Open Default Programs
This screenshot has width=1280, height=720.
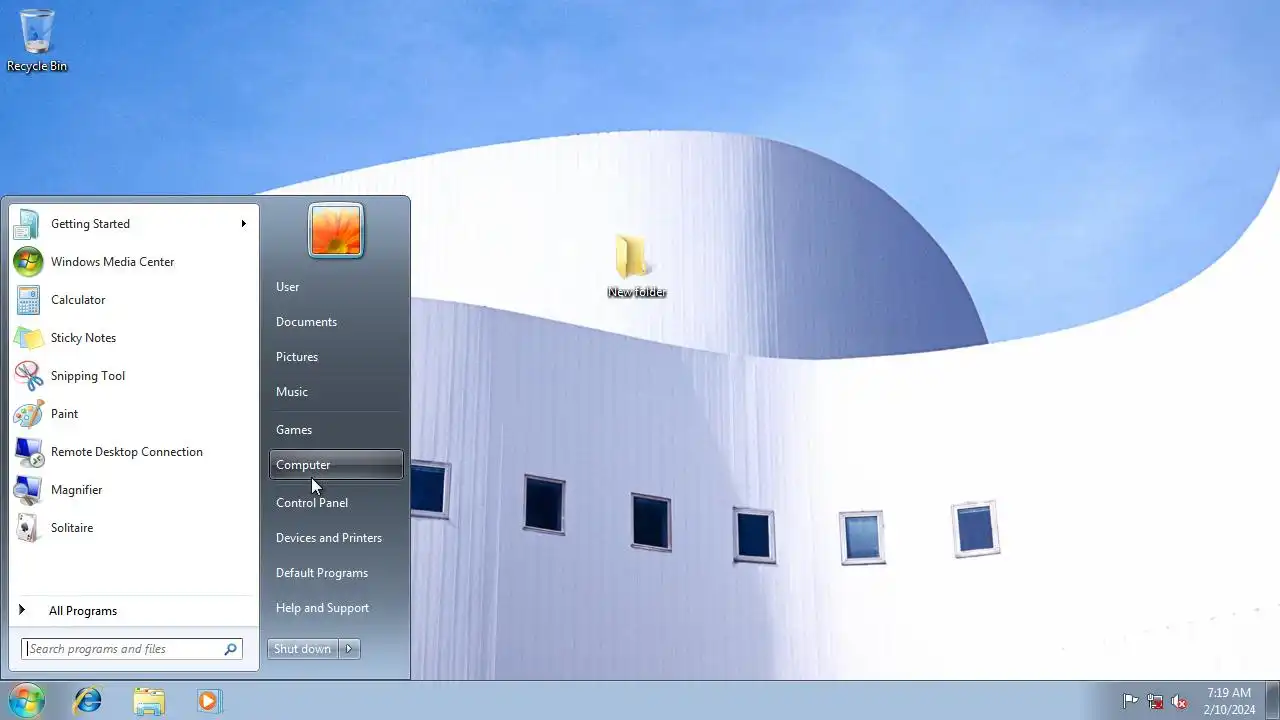tap(337, 573)
